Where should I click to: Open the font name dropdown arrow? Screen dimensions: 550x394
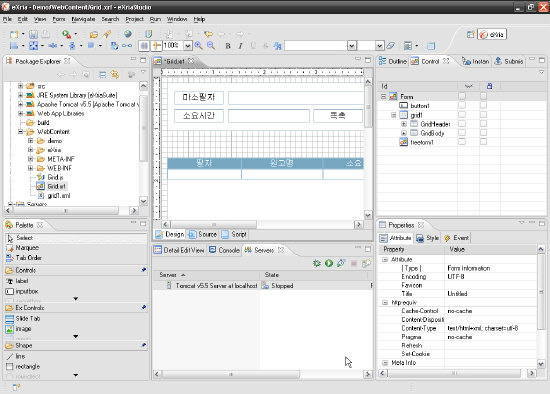[352, 46]
